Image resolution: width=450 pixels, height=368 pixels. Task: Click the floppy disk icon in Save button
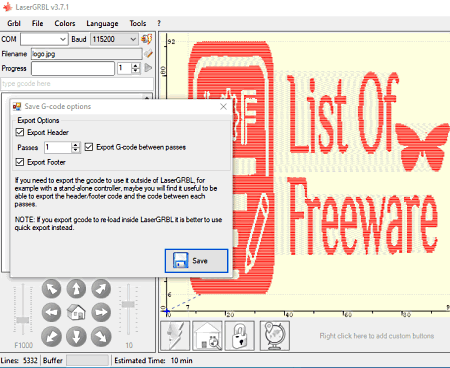click(x=180, y=261)
